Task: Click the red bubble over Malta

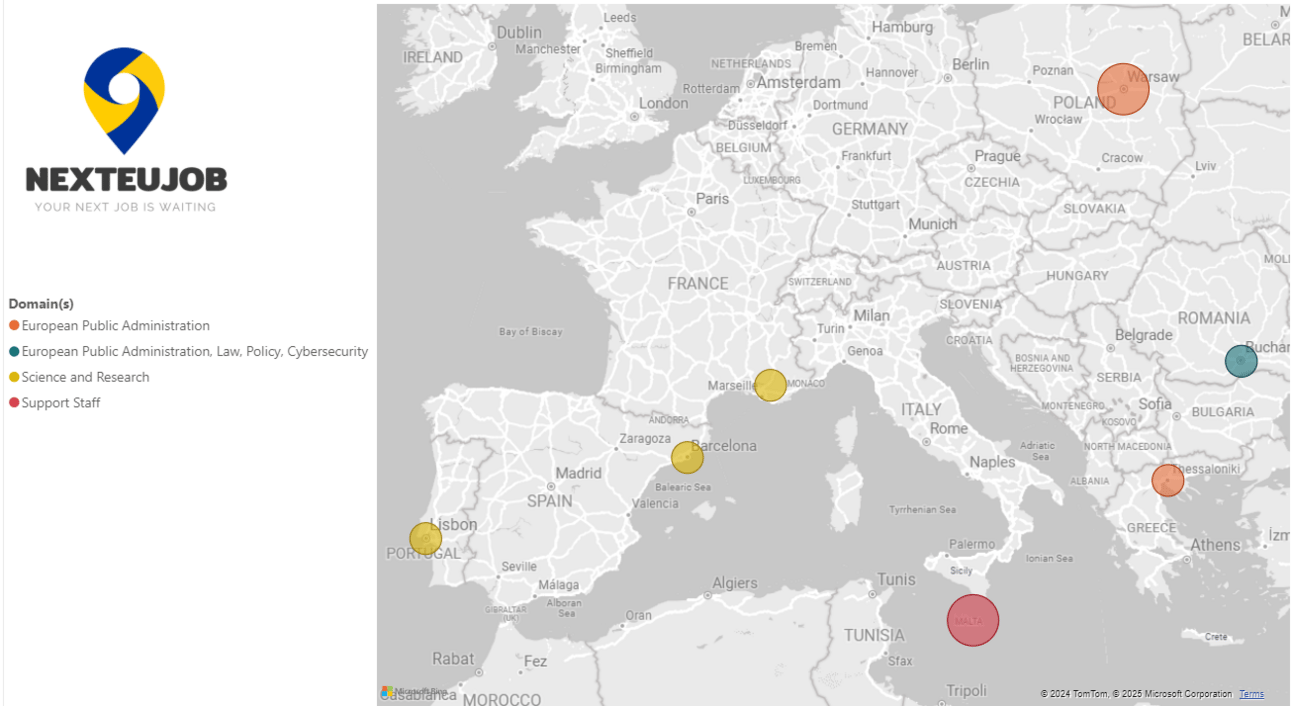Action: pos(973,620)
